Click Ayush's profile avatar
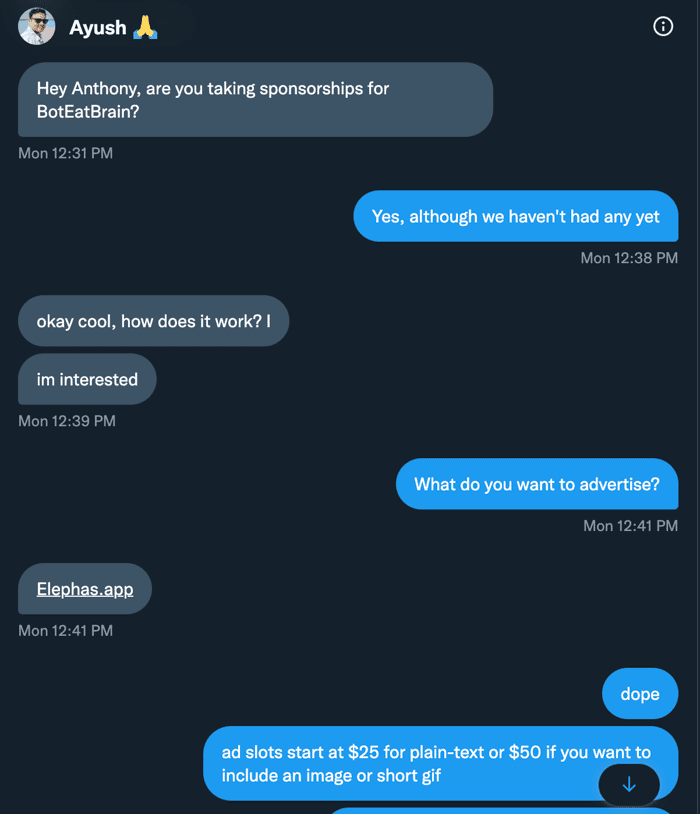The width and height of the screenshot is (700, 814). pyautogui.click(x=36, y=26)
